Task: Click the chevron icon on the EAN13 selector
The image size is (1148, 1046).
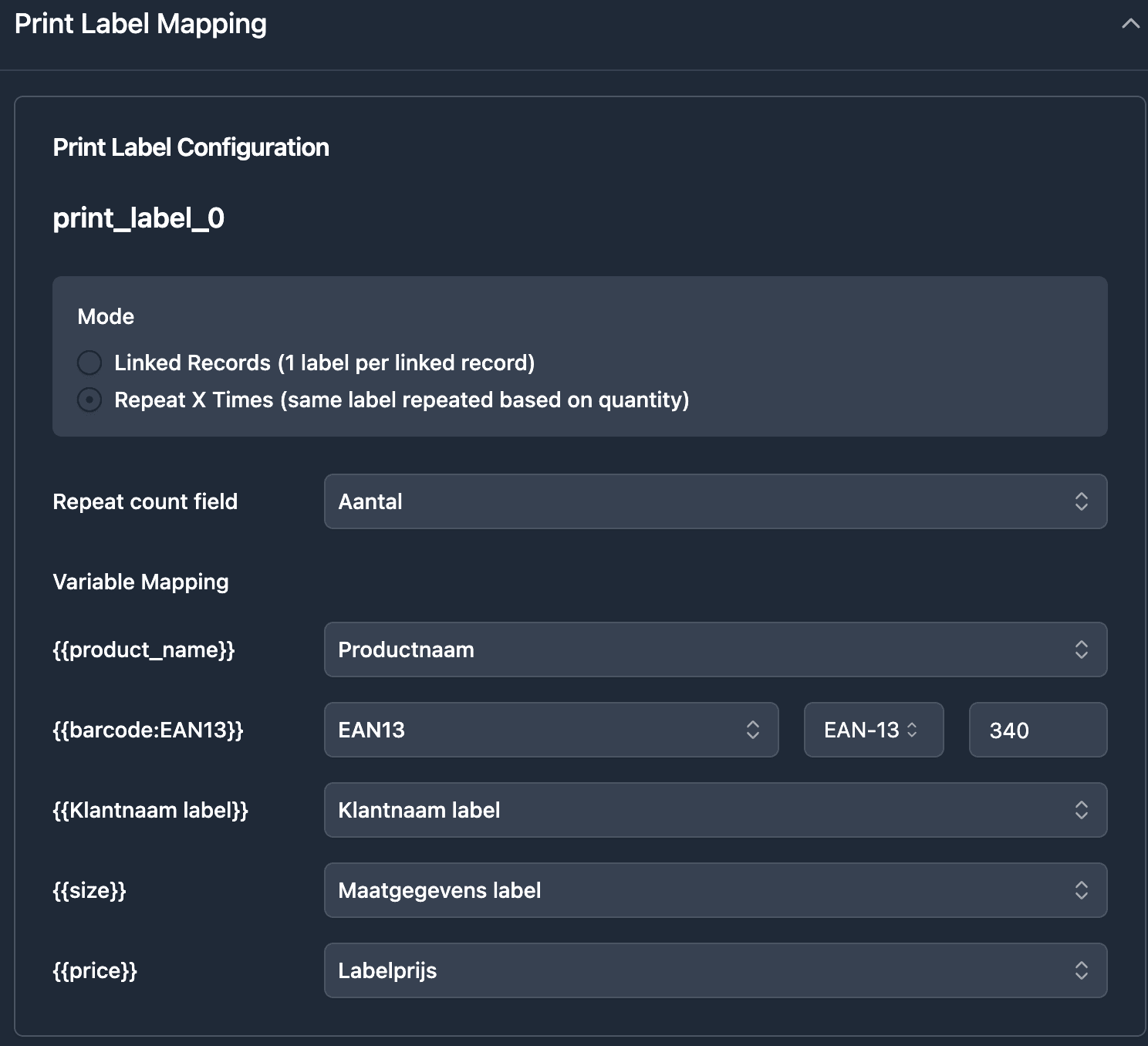Action: point(754,730)
